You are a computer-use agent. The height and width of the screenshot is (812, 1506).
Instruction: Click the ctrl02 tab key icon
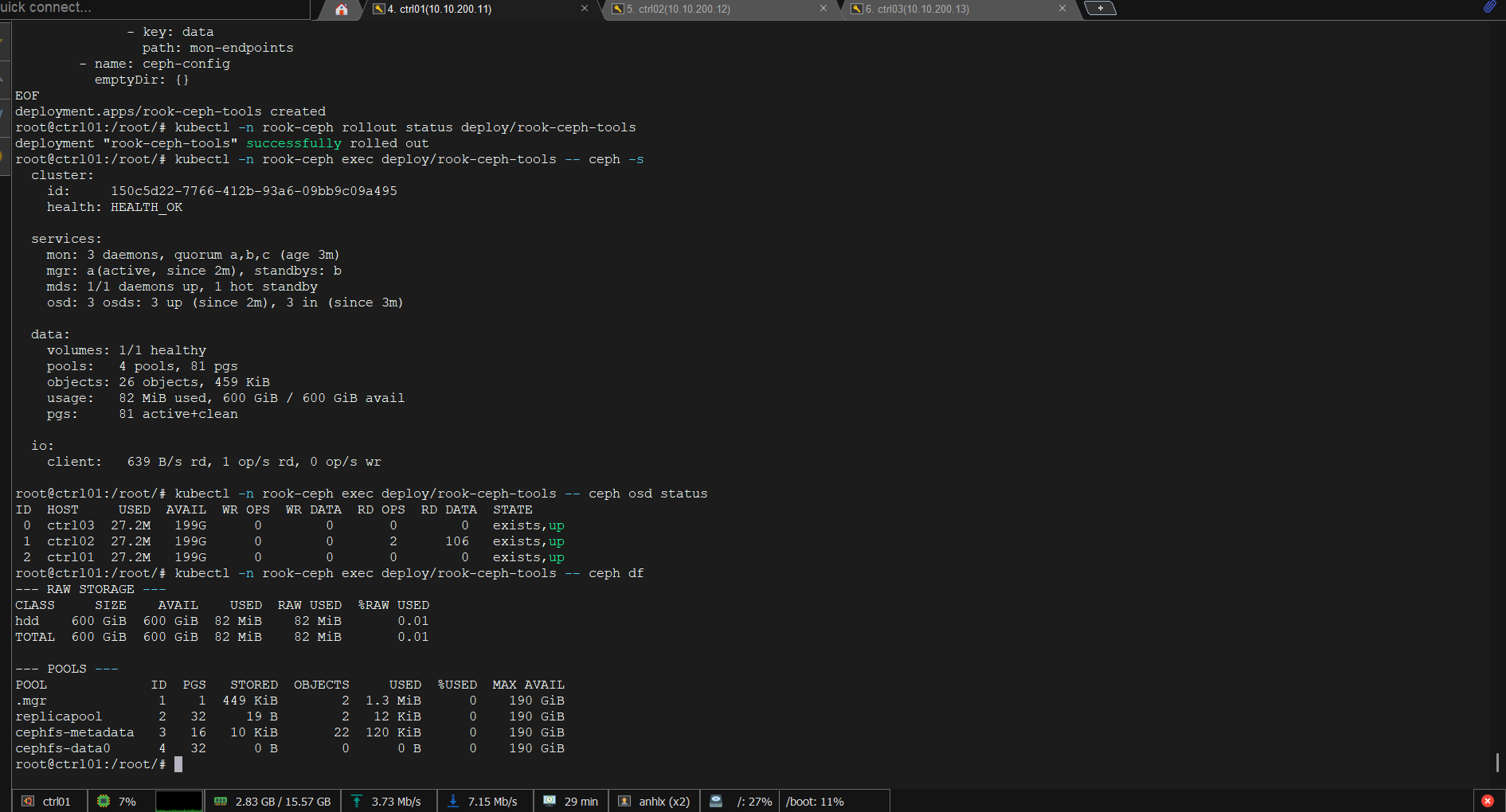click(617, 9)
